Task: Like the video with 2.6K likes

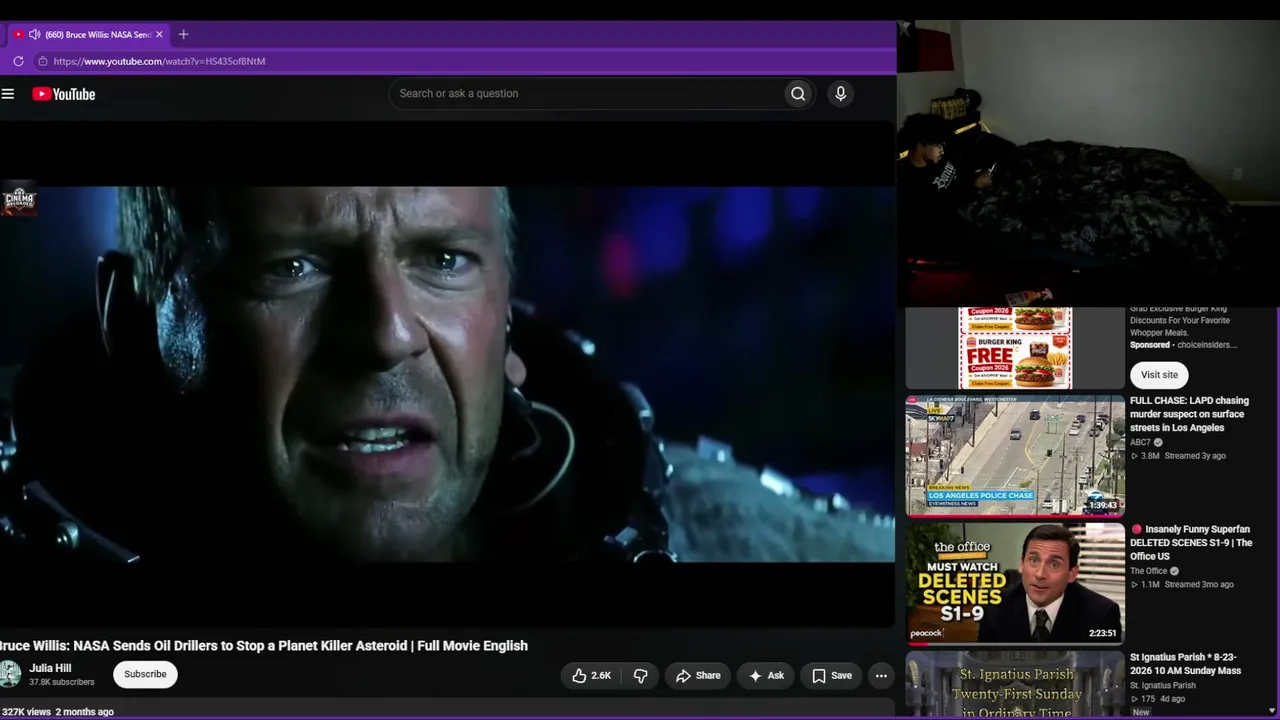Action: (x=591, y=676)
